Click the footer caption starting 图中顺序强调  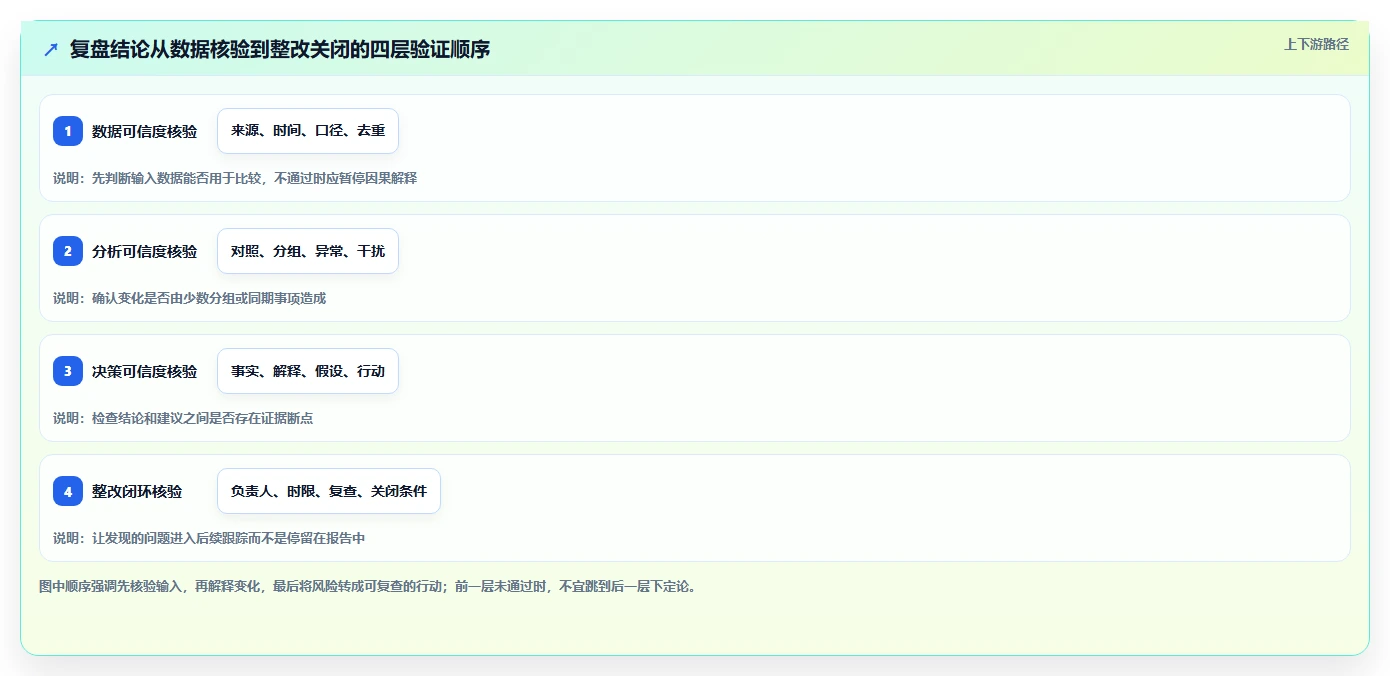point(367,586)
